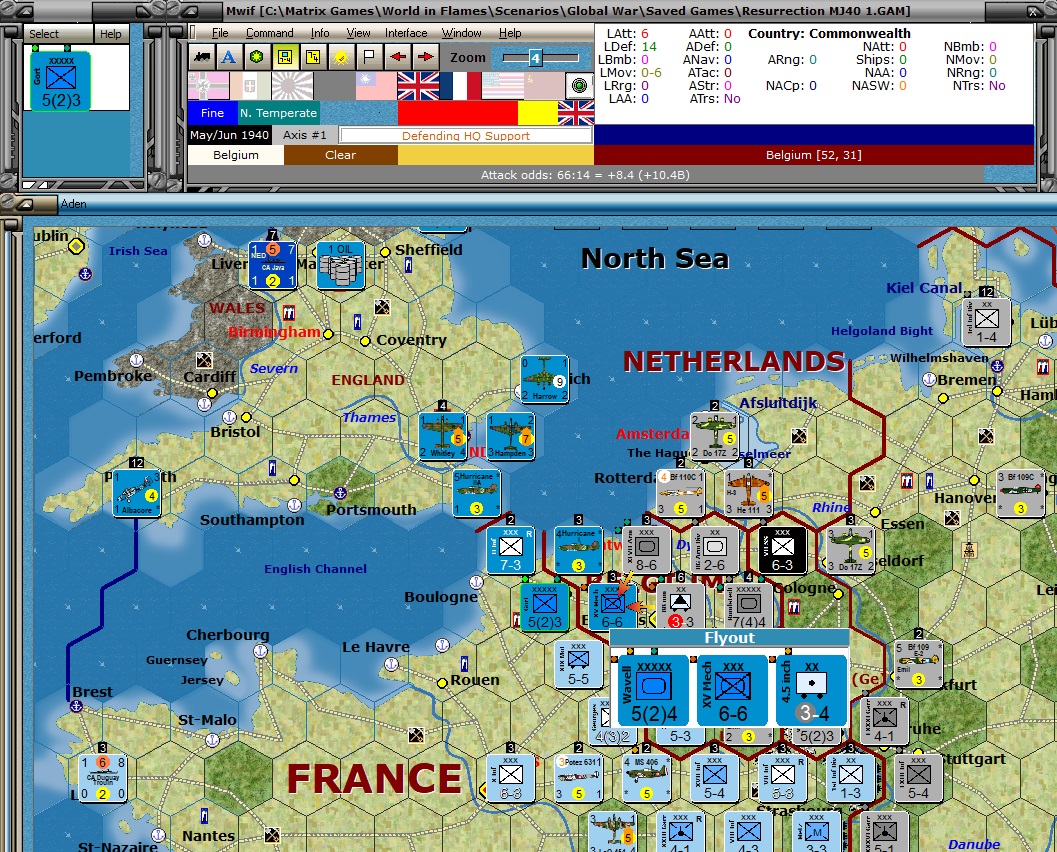Click the Gort 5(2)3 HQ counter on the map
Screen dimensions: 1057x852
coord(544,607)
